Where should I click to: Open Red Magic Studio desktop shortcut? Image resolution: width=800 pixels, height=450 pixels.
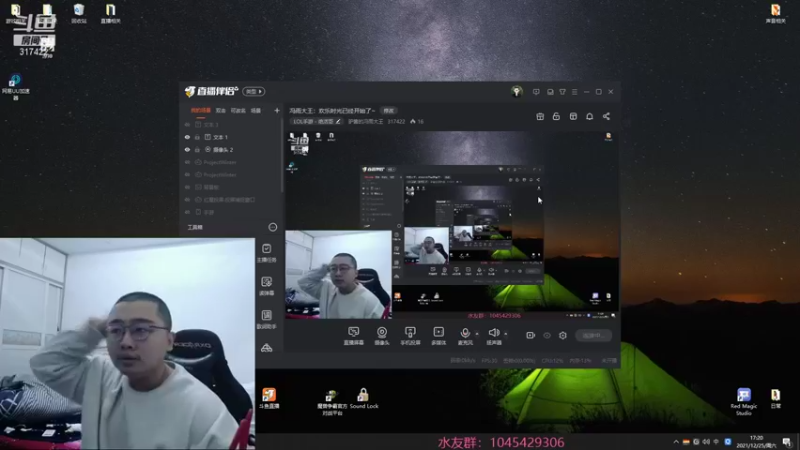pyautogui.click(x=743, y=402)
